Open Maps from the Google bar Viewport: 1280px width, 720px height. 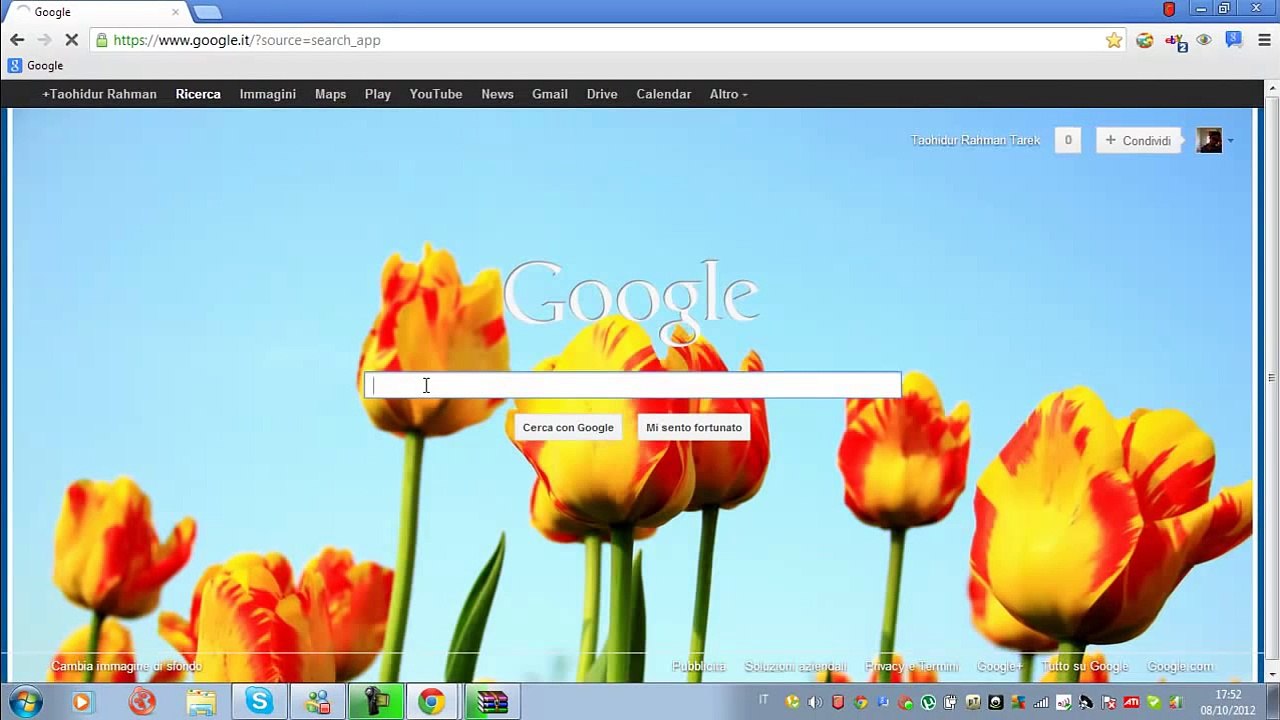pyautogui.click(x=330, y=94)
